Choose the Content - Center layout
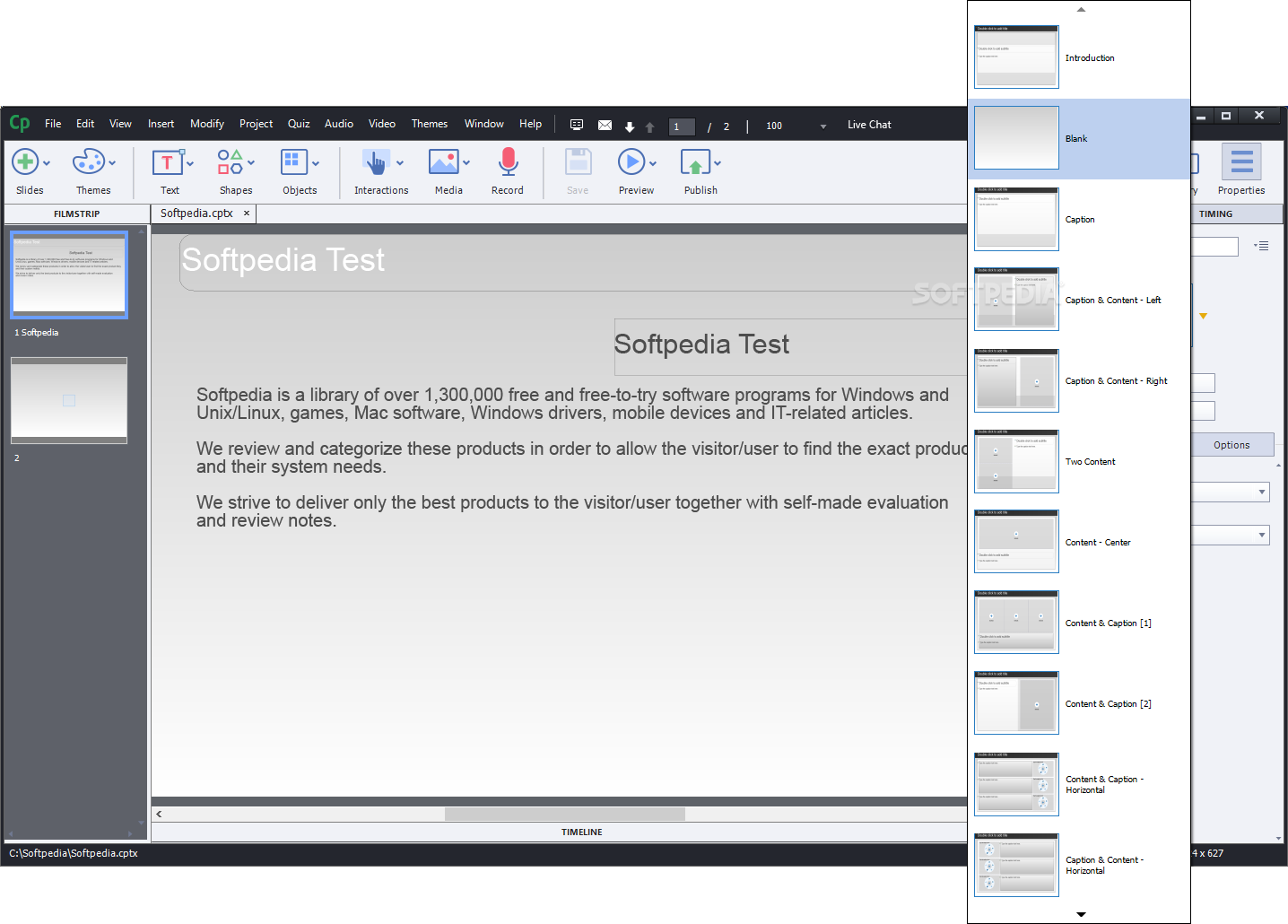The height and width of the screenshot is (924, 1288). [1079, 543]
